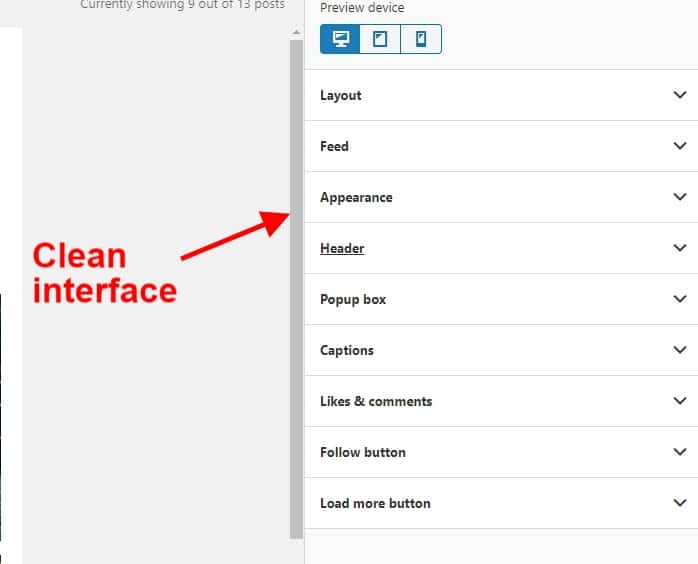The height and width of the screenshot is (564, 698).
Task: Select the Captions panel title
Action: (x=347, y=350)
